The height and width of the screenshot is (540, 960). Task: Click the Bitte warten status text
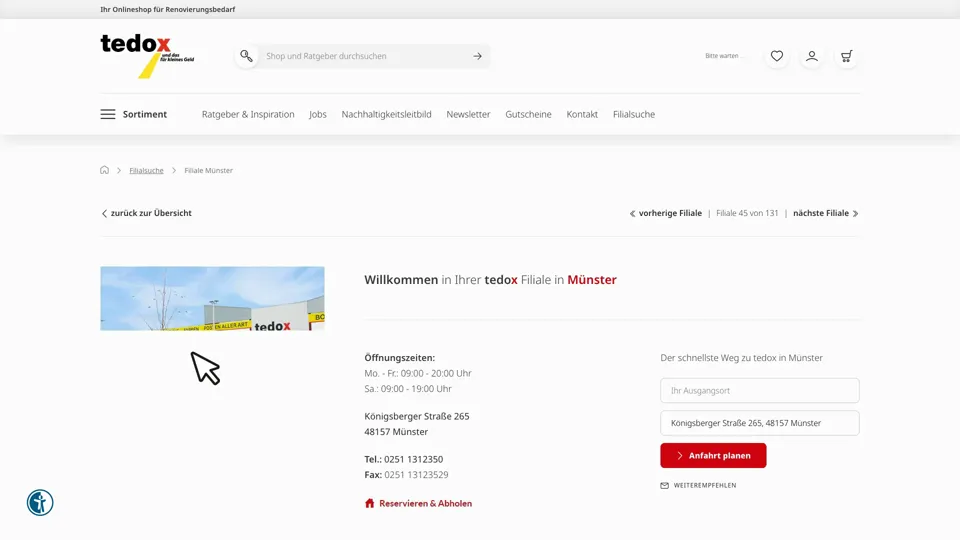724,56
